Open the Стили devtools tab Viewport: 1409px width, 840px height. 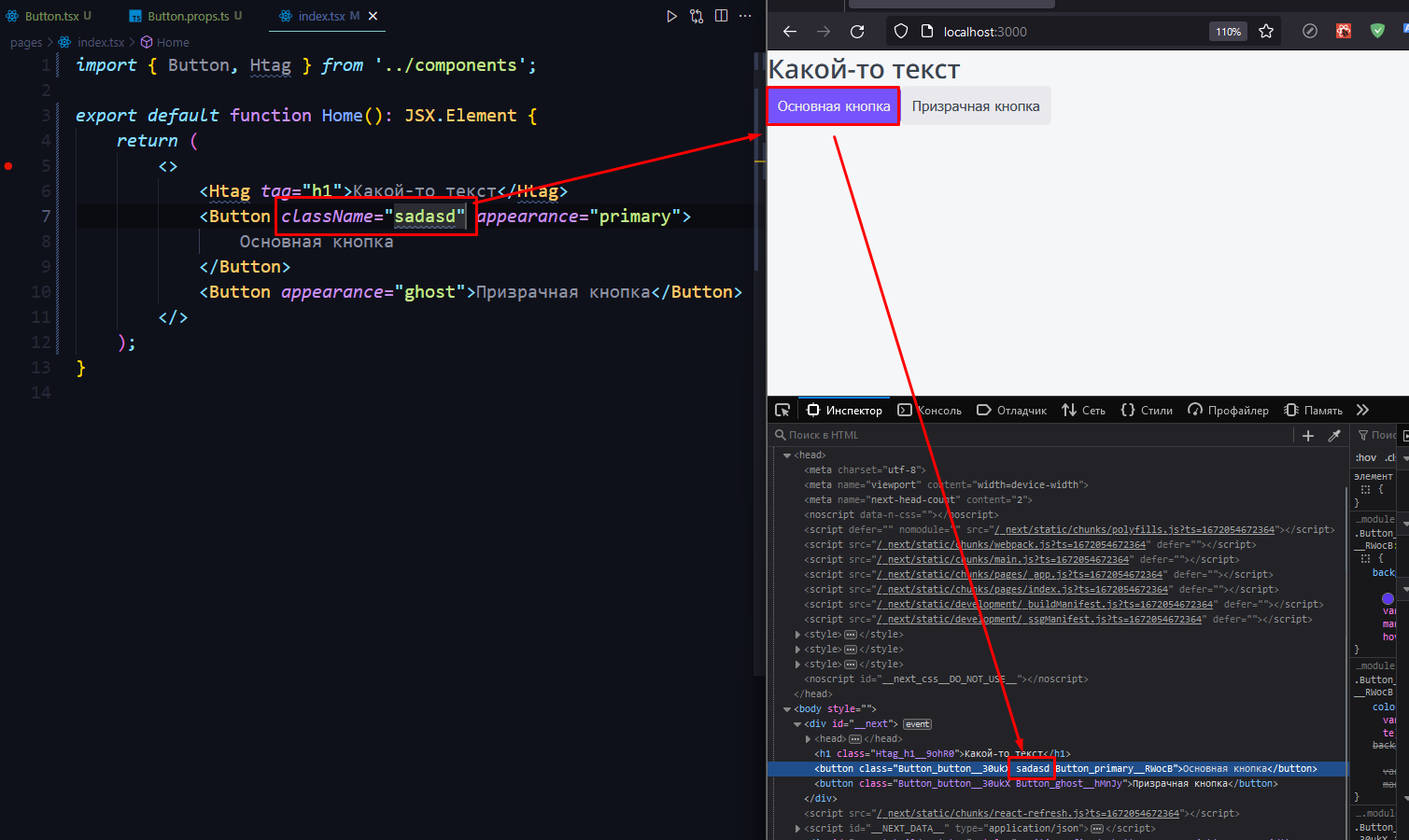1147,410
